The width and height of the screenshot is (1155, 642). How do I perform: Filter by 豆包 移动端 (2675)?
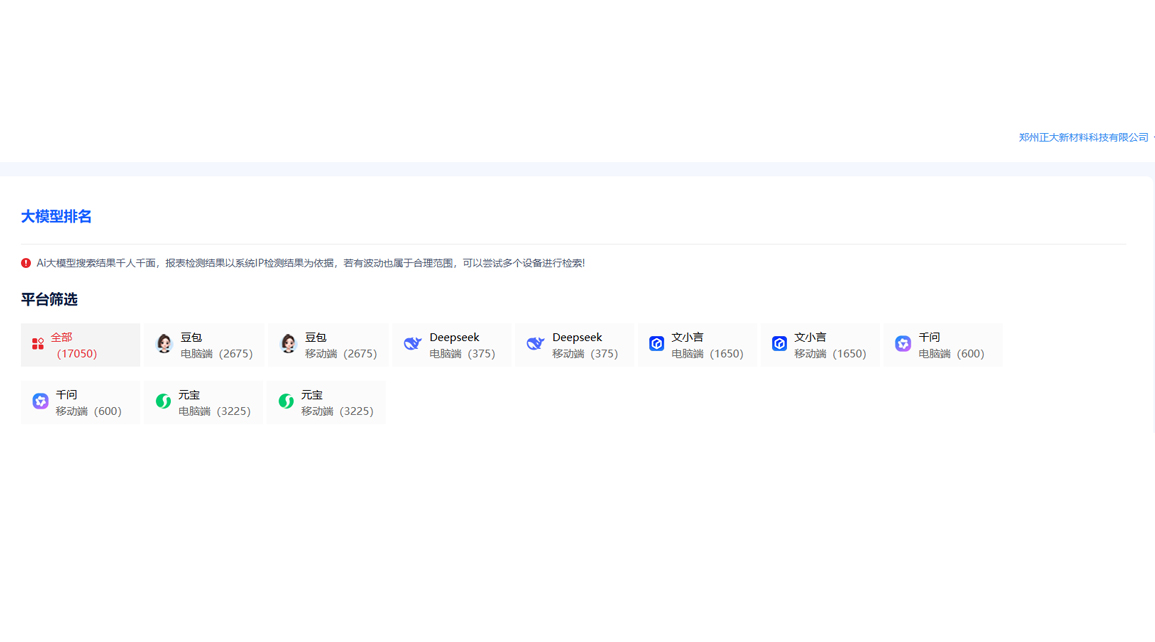click(340, 345)
